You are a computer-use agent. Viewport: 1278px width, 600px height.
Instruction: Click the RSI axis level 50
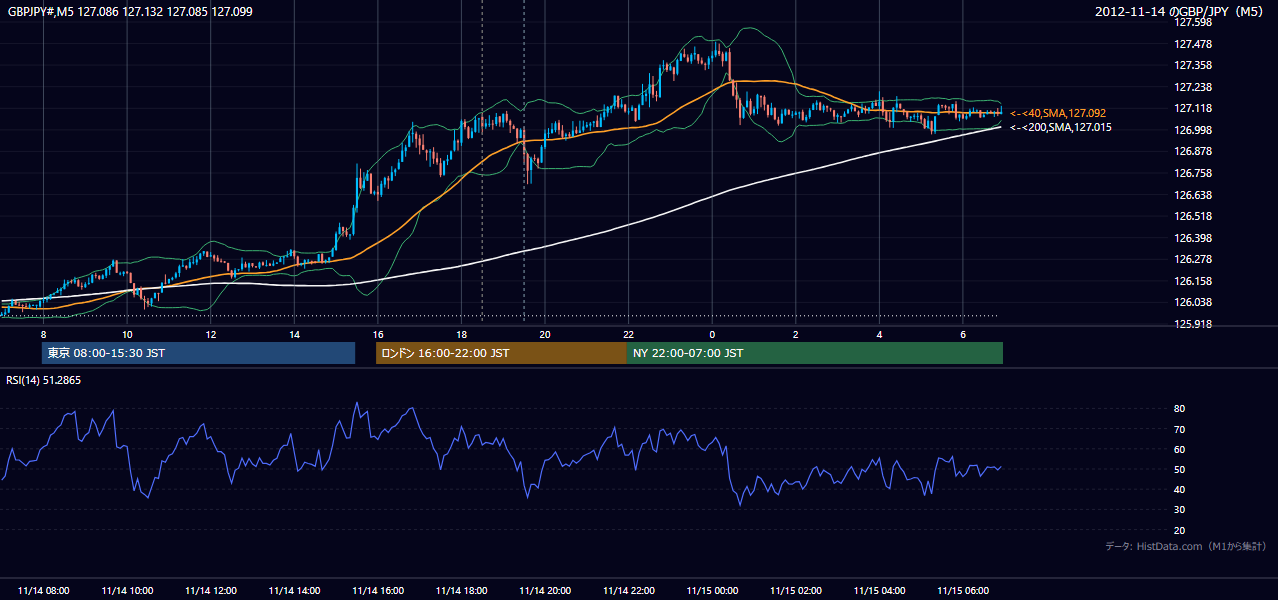(x=1180, y=469)
